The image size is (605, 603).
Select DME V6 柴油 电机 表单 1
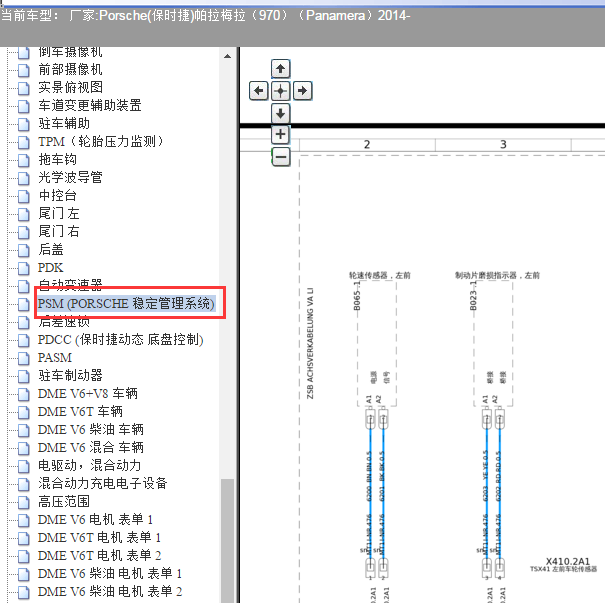(x=110, y=574)
